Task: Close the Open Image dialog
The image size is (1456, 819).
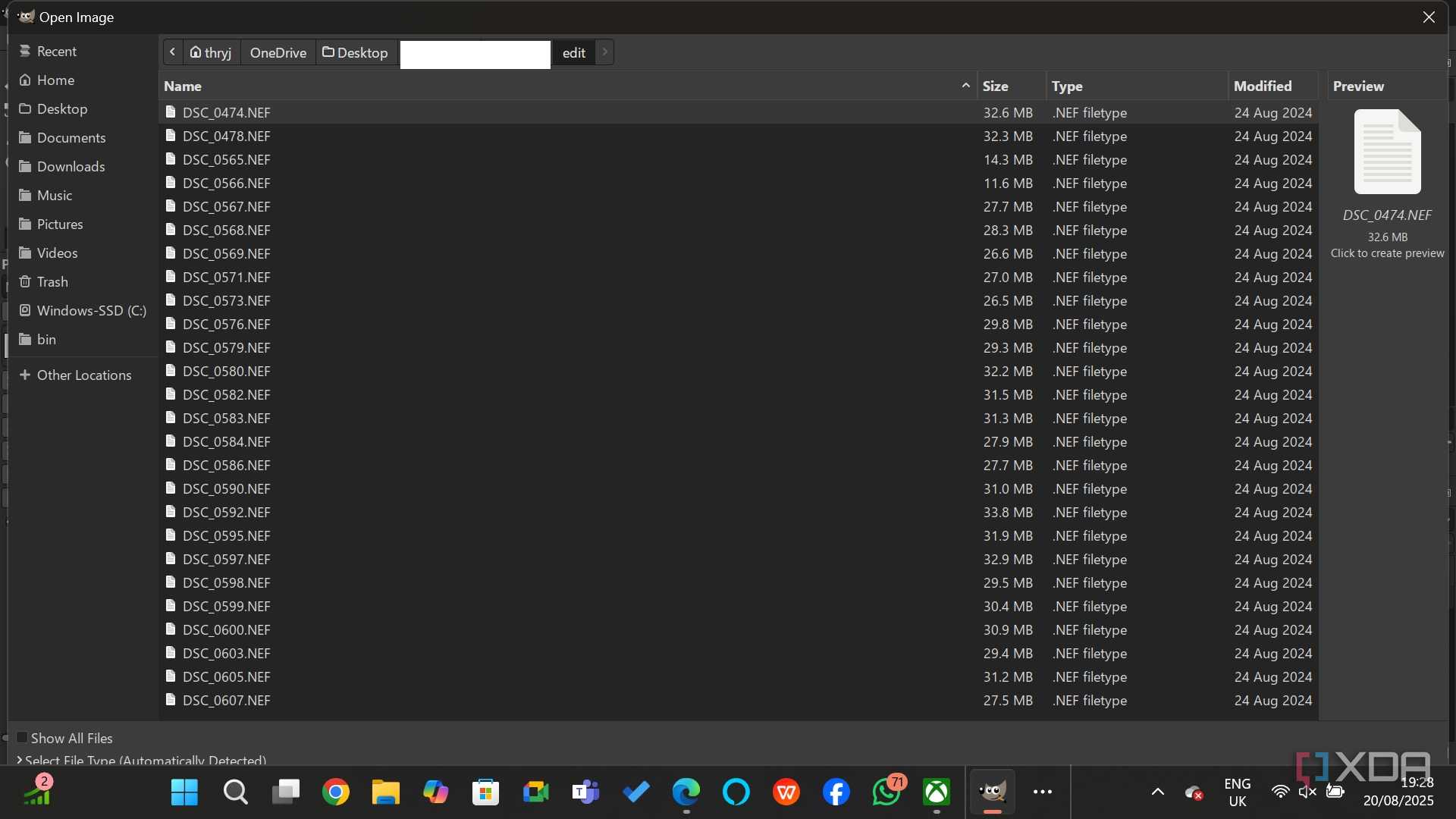Action: (x=1429, y=17)
